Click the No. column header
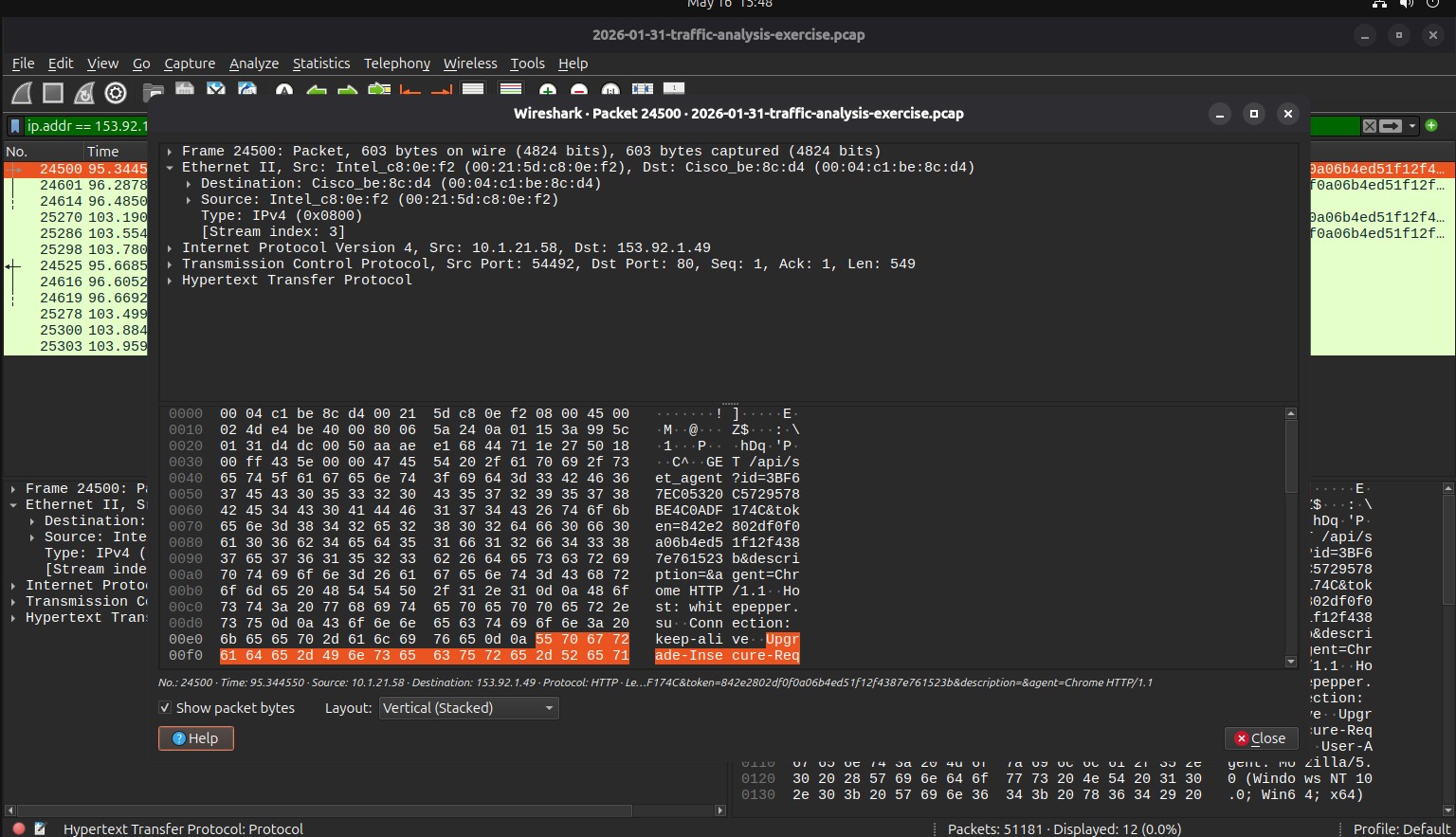The width and height of the screenshot is (1456, 837). pos(42,152)
